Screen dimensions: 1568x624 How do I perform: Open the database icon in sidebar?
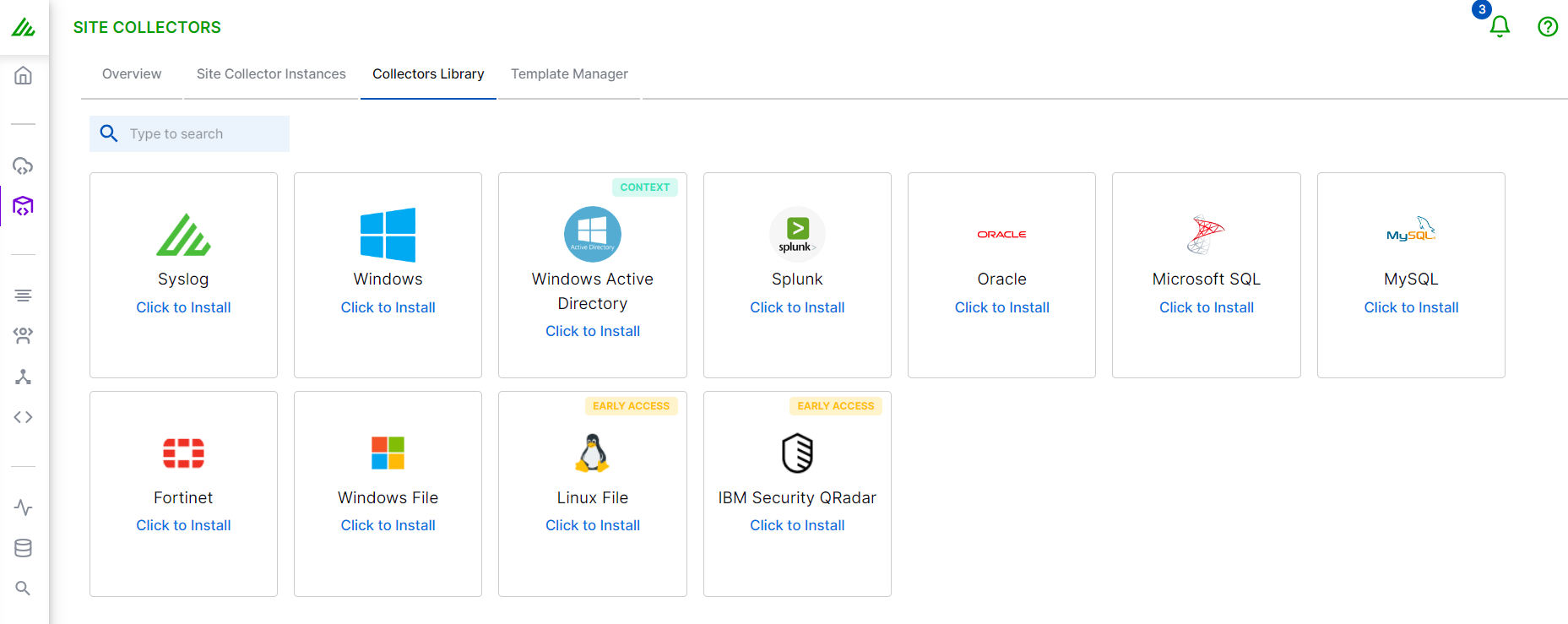(24, 548)
